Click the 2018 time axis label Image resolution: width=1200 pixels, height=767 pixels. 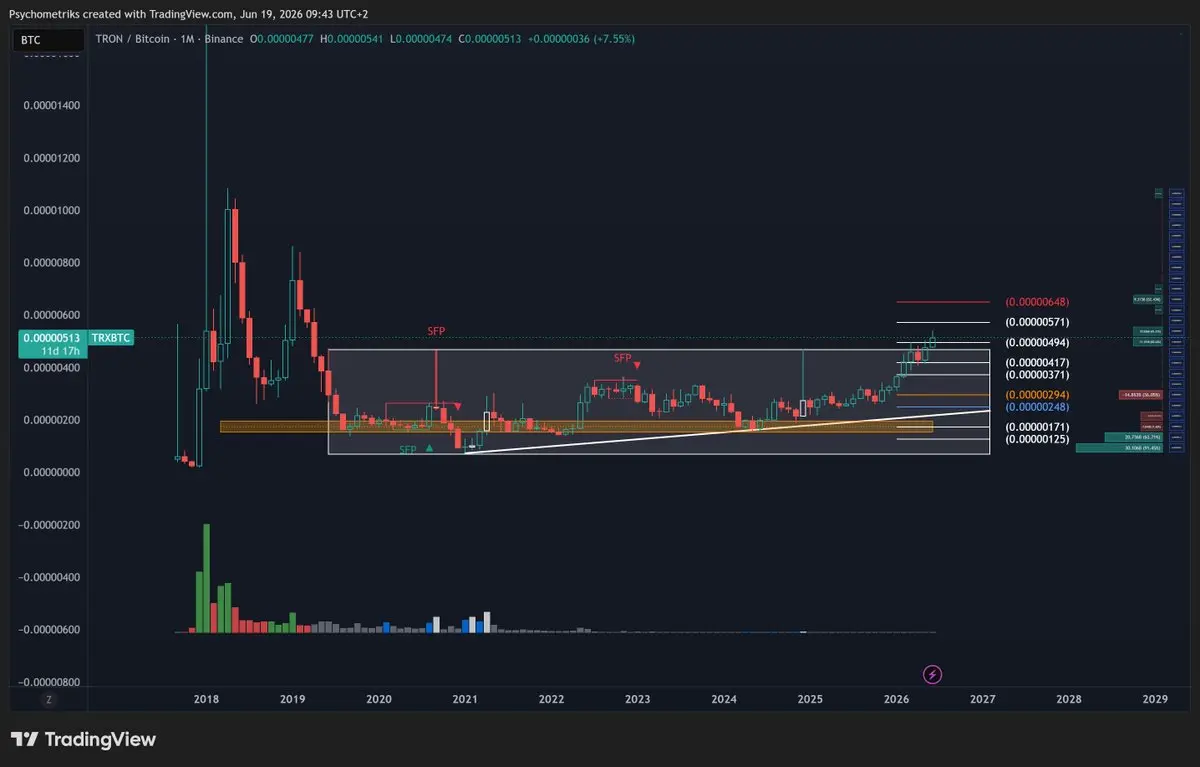point(206,700)
